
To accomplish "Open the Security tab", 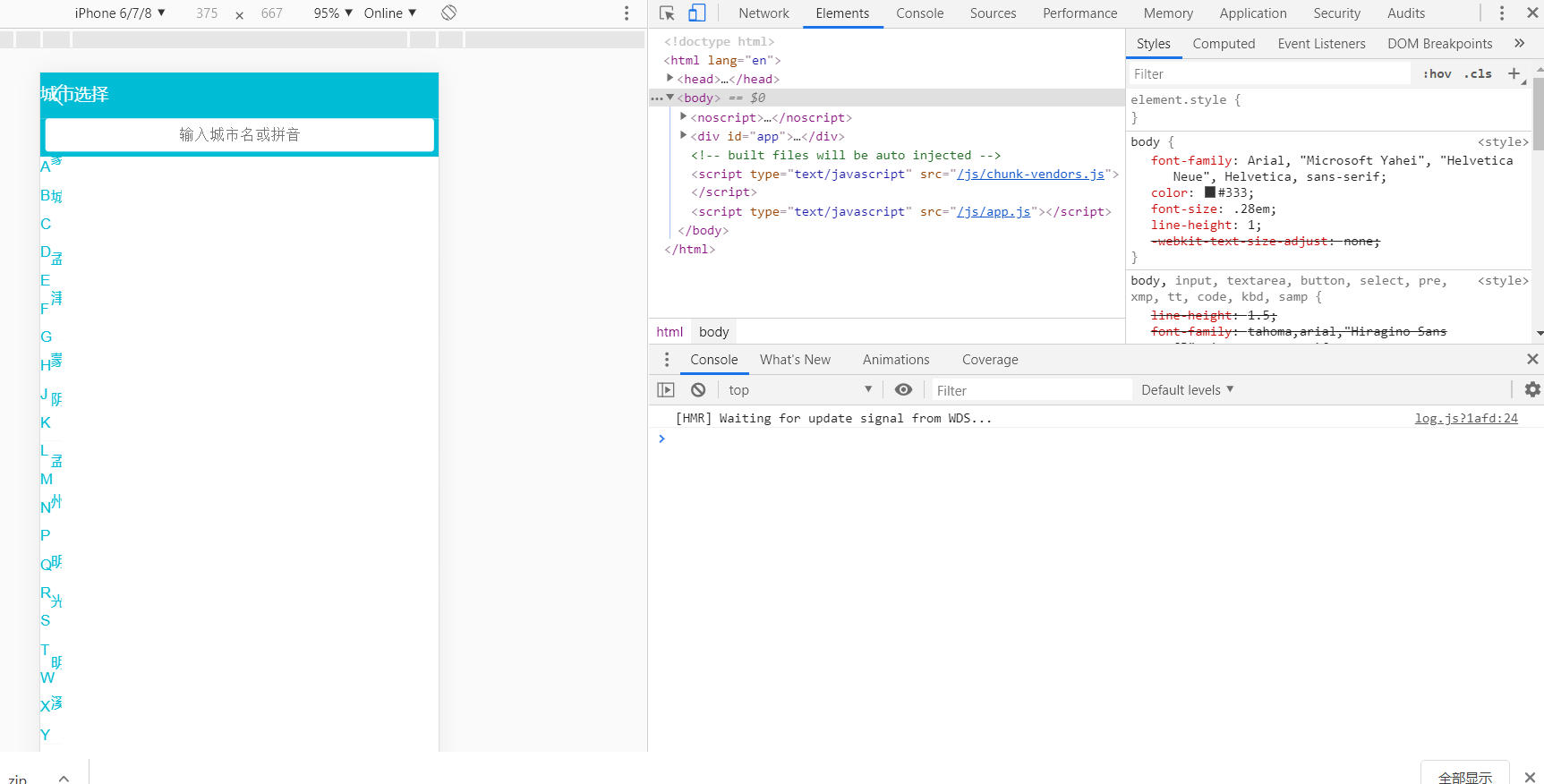I will [x=1336, y=13].
